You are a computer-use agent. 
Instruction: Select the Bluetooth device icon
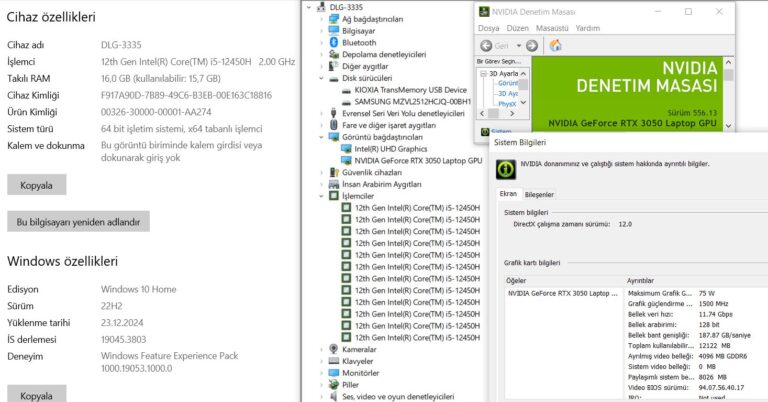point(334,43)
